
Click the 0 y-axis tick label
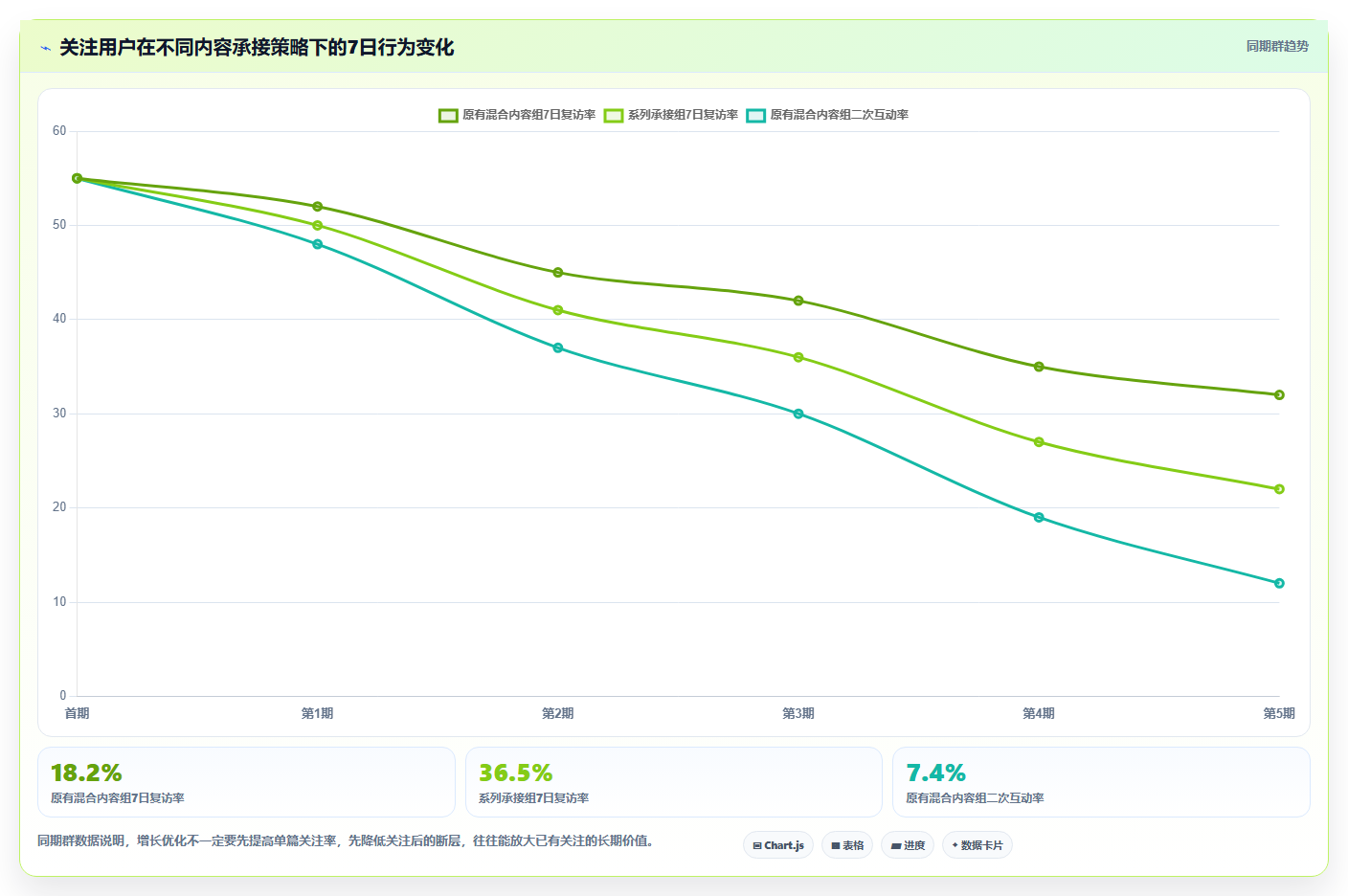coord(63,696)
